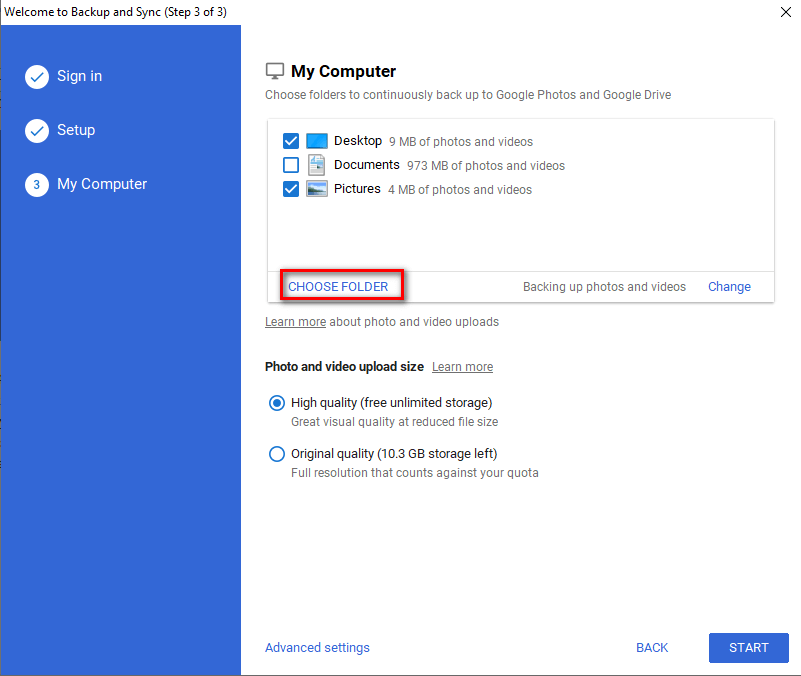
Task: Disable Pictures folder backup
Action: click(290, 189)
